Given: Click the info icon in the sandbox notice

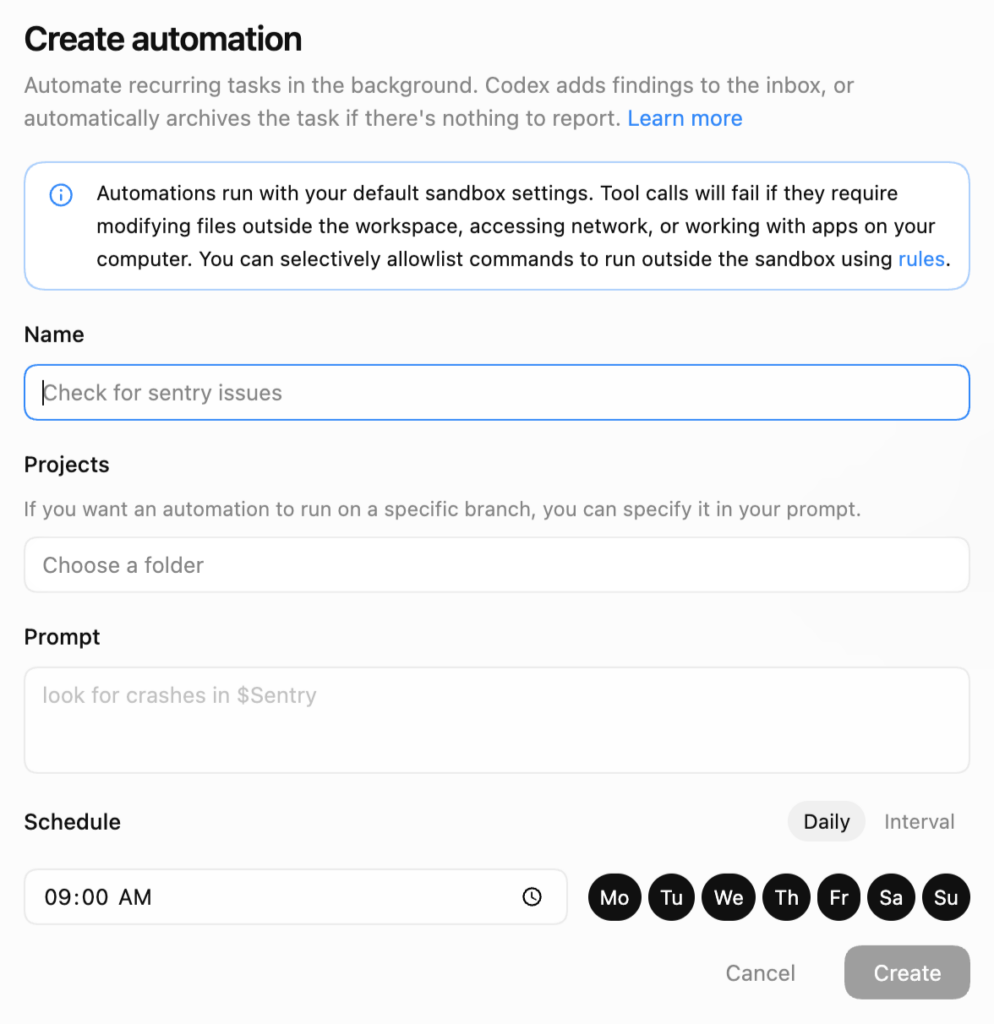Looking at the screenshot, I should [61, 194].
